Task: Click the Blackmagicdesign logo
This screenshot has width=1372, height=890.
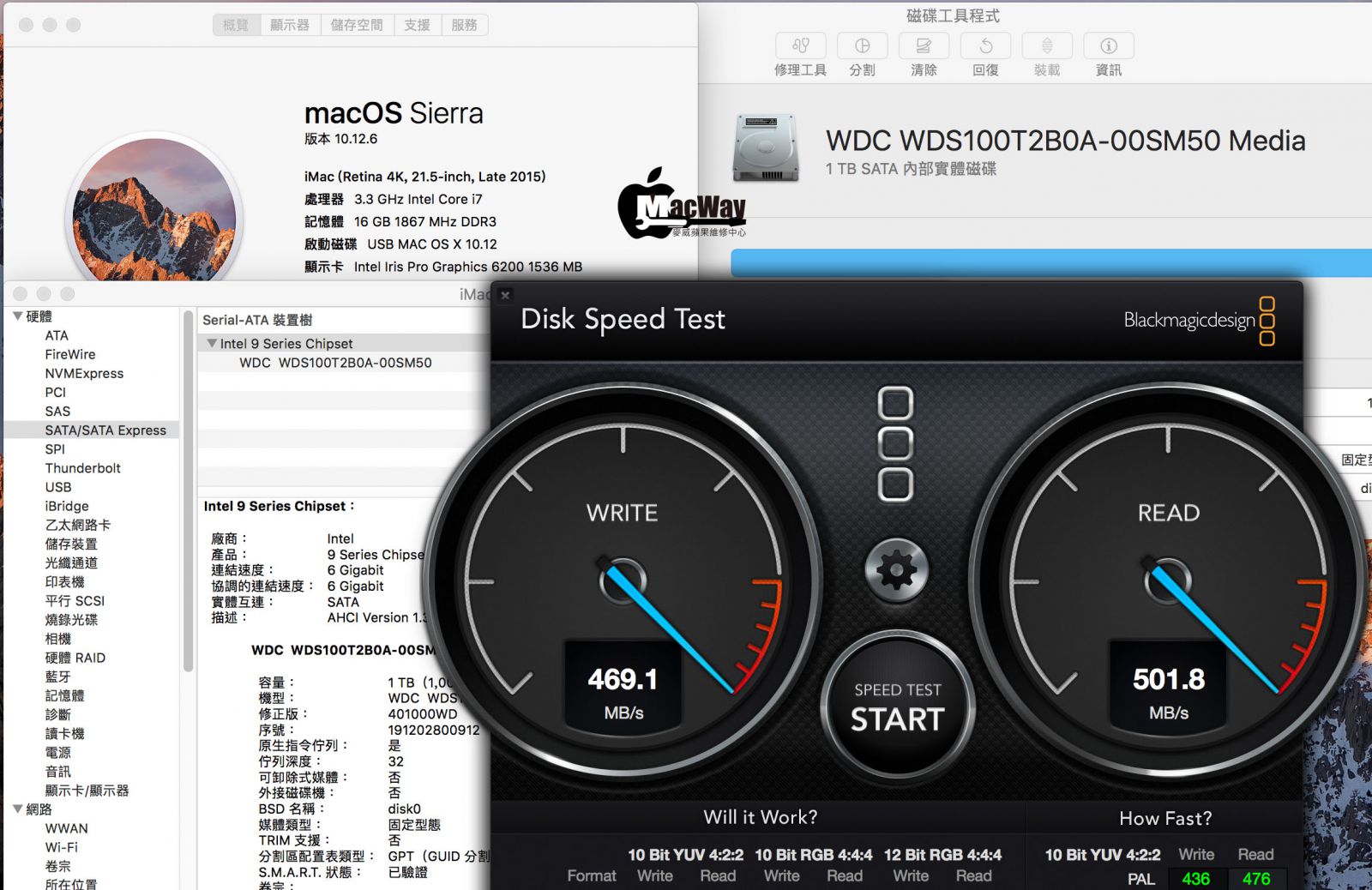Action: tap(1199, 320)
